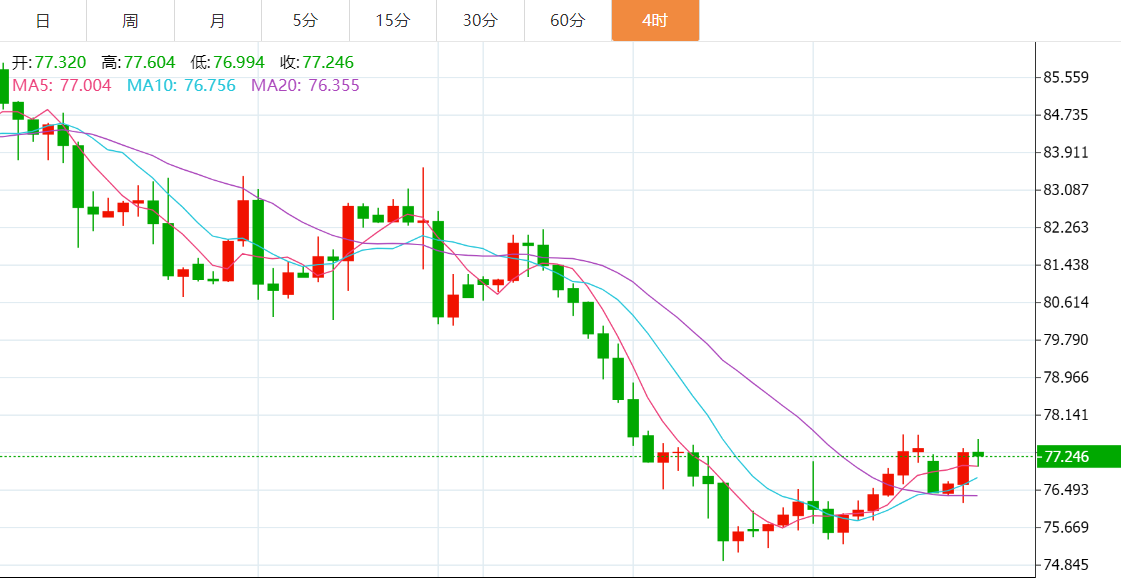Click the 83.911 price axis label
This screenshot has height=578, width=1121.
(x=1066, y=152)
